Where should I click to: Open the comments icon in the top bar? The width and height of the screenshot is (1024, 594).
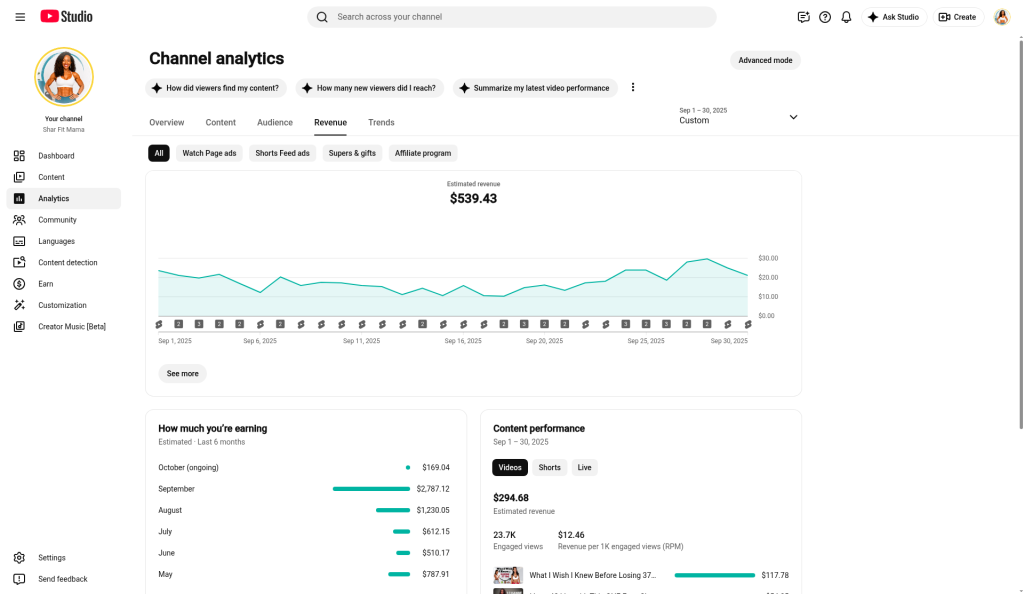tap(803, 17)
